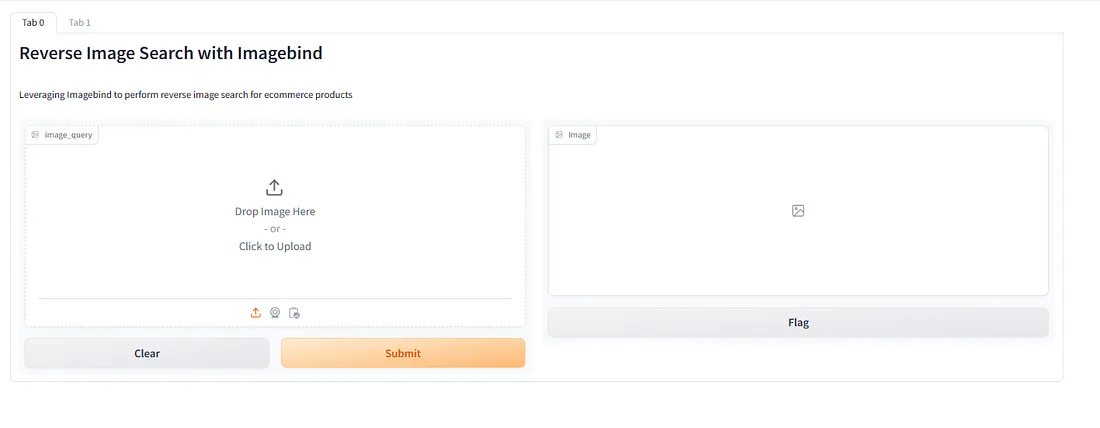Click the orange upload source icon
This screenshot has height=428, width=1100.
point(256,313)
